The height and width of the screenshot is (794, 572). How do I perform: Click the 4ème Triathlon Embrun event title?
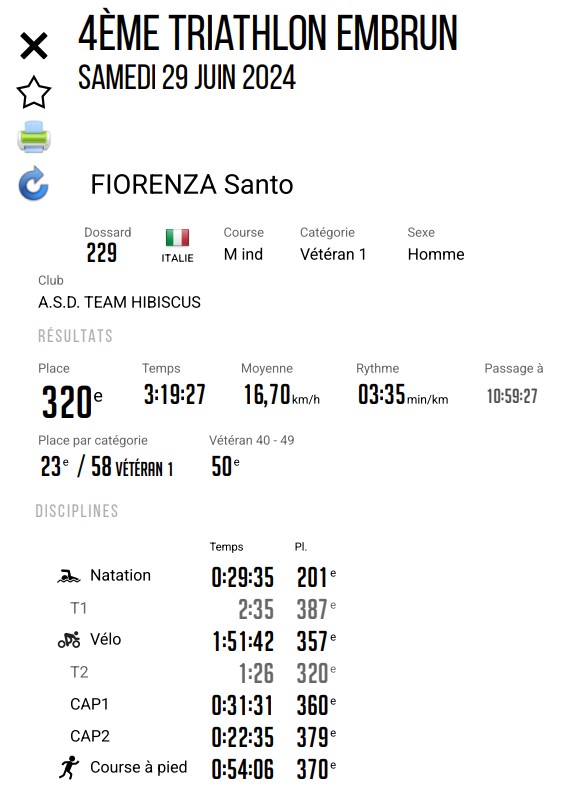268,33
